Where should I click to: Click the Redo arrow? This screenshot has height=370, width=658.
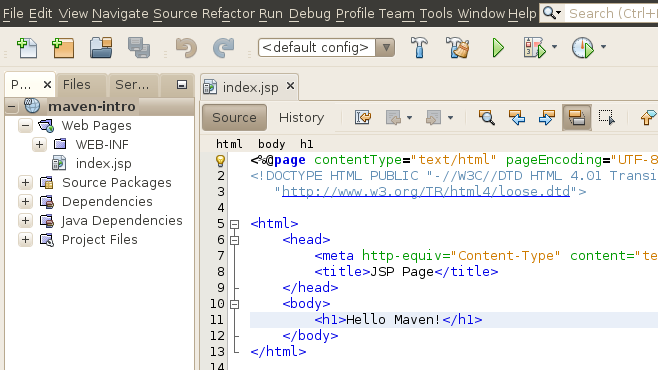pyautogui.click(x=223, y=47)
